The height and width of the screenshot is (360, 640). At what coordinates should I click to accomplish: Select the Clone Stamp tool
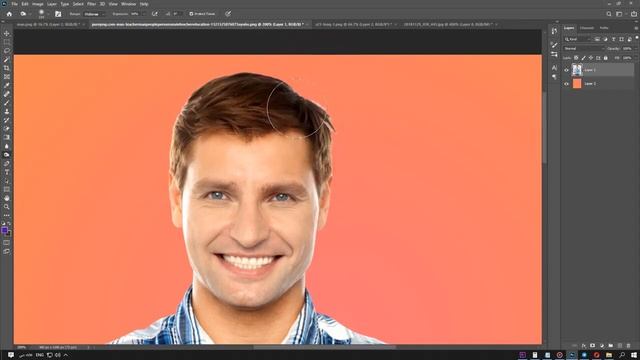[7, 111]
